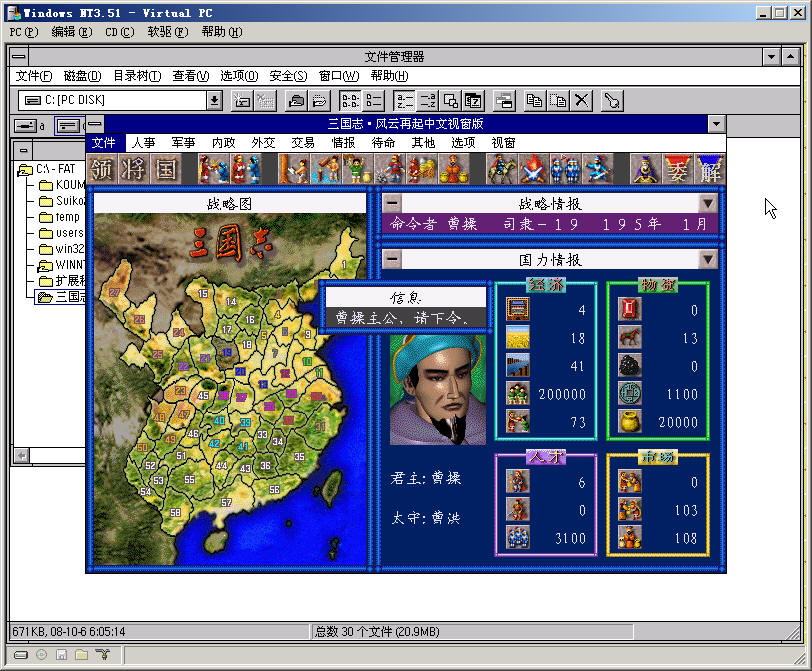Click the horse icon in 物资 panel
The width and height of the screenshot is (812, 671).
coord(630,337)
